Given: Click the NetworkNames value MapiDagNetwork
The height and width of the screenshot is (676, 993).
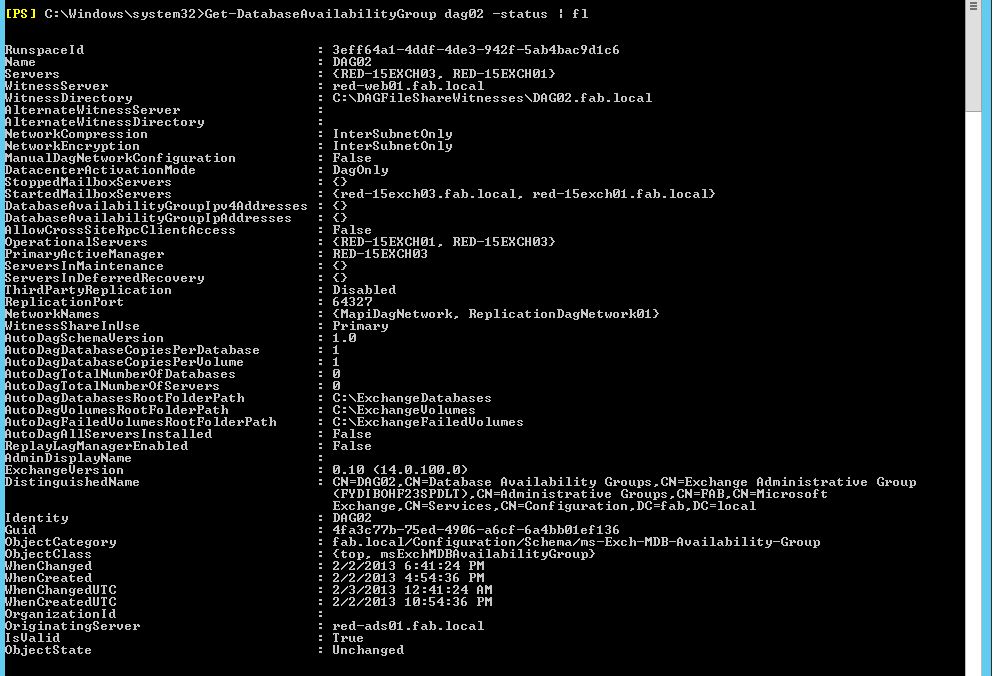Looking at the screenshot, I should coord(395,314).
